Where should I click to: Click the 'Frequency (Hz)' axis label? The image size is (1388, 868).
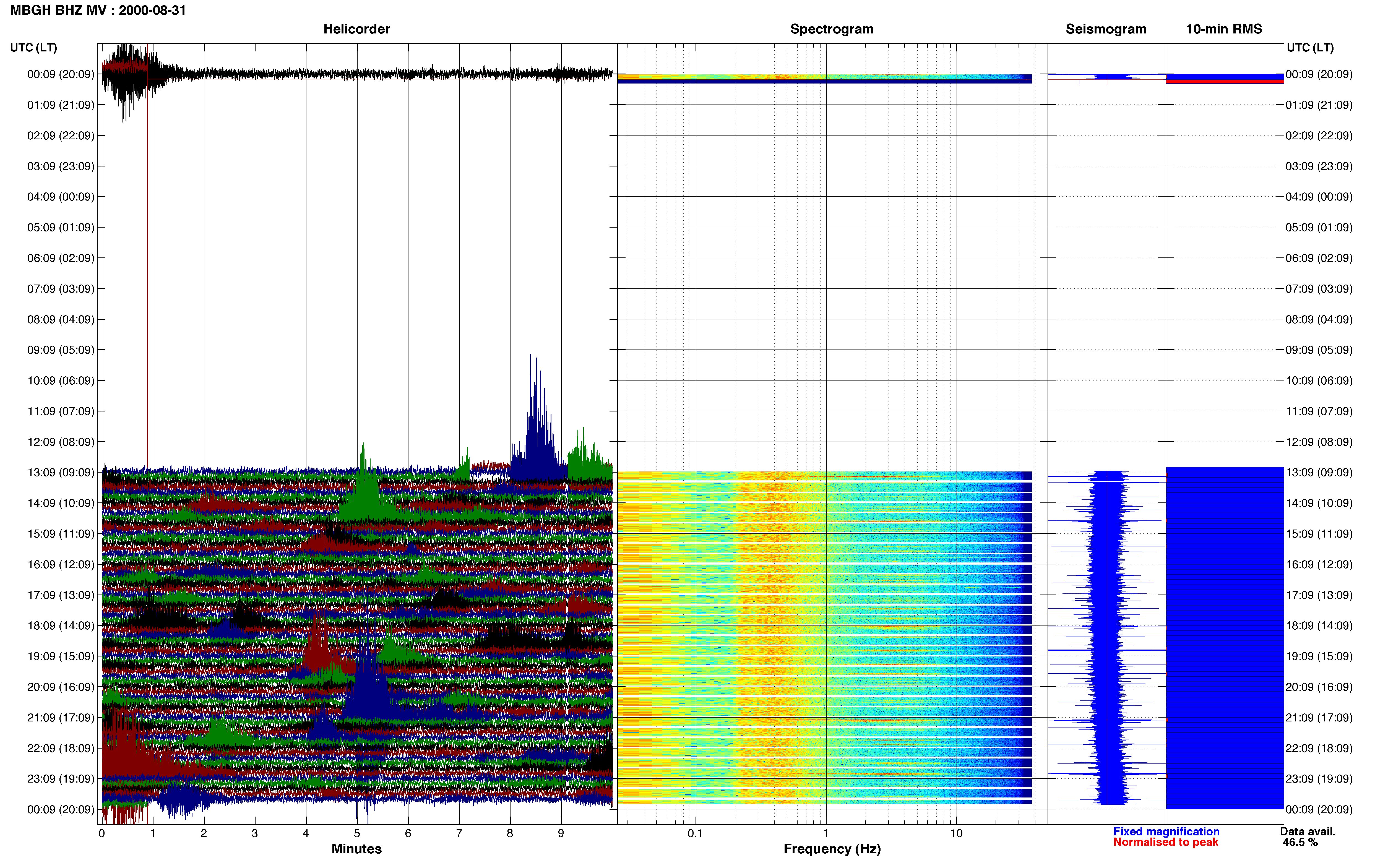[x=832, y=849]
